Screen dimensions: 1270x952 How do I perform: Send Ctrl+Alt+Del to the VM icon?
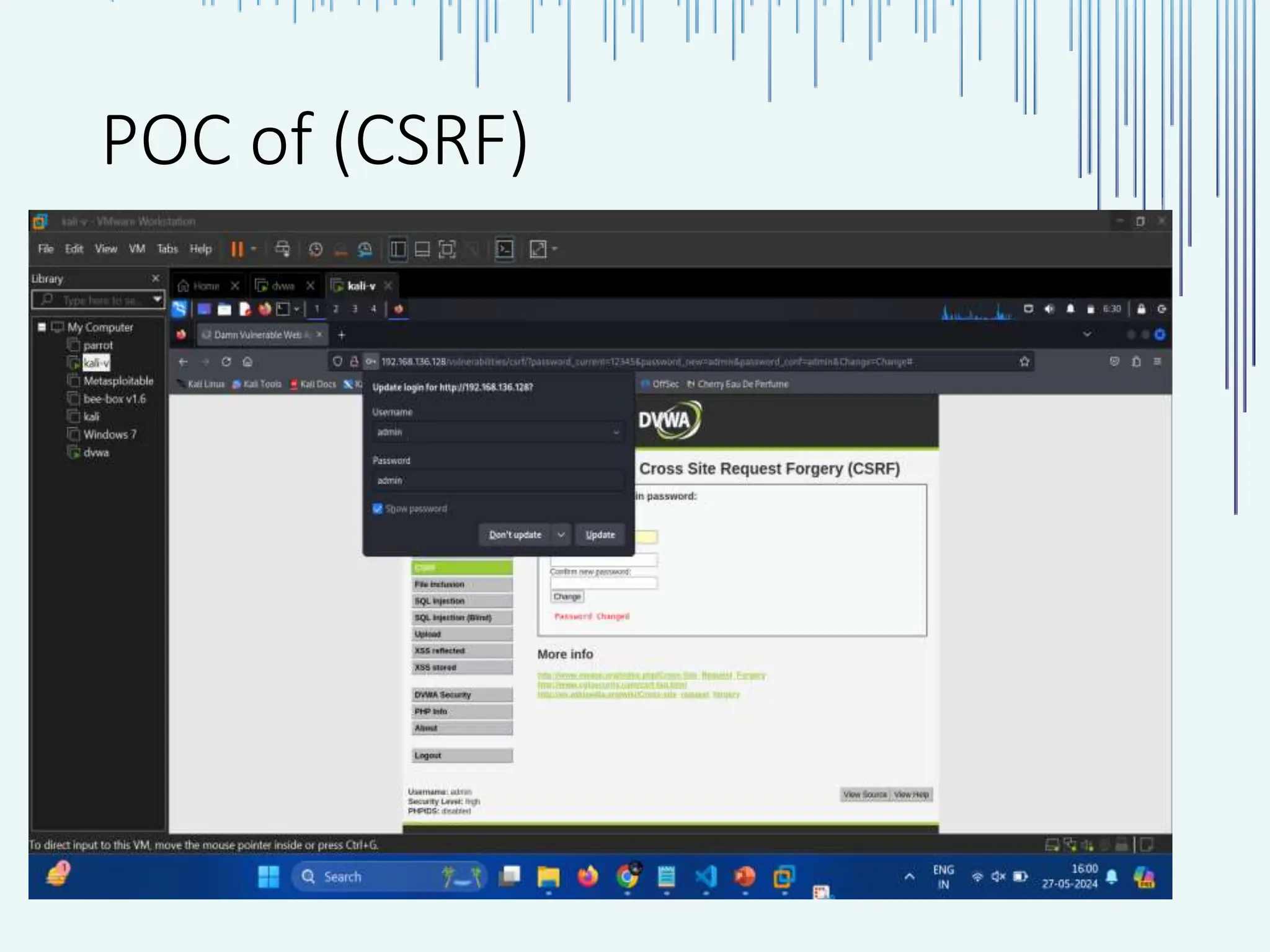282,249
